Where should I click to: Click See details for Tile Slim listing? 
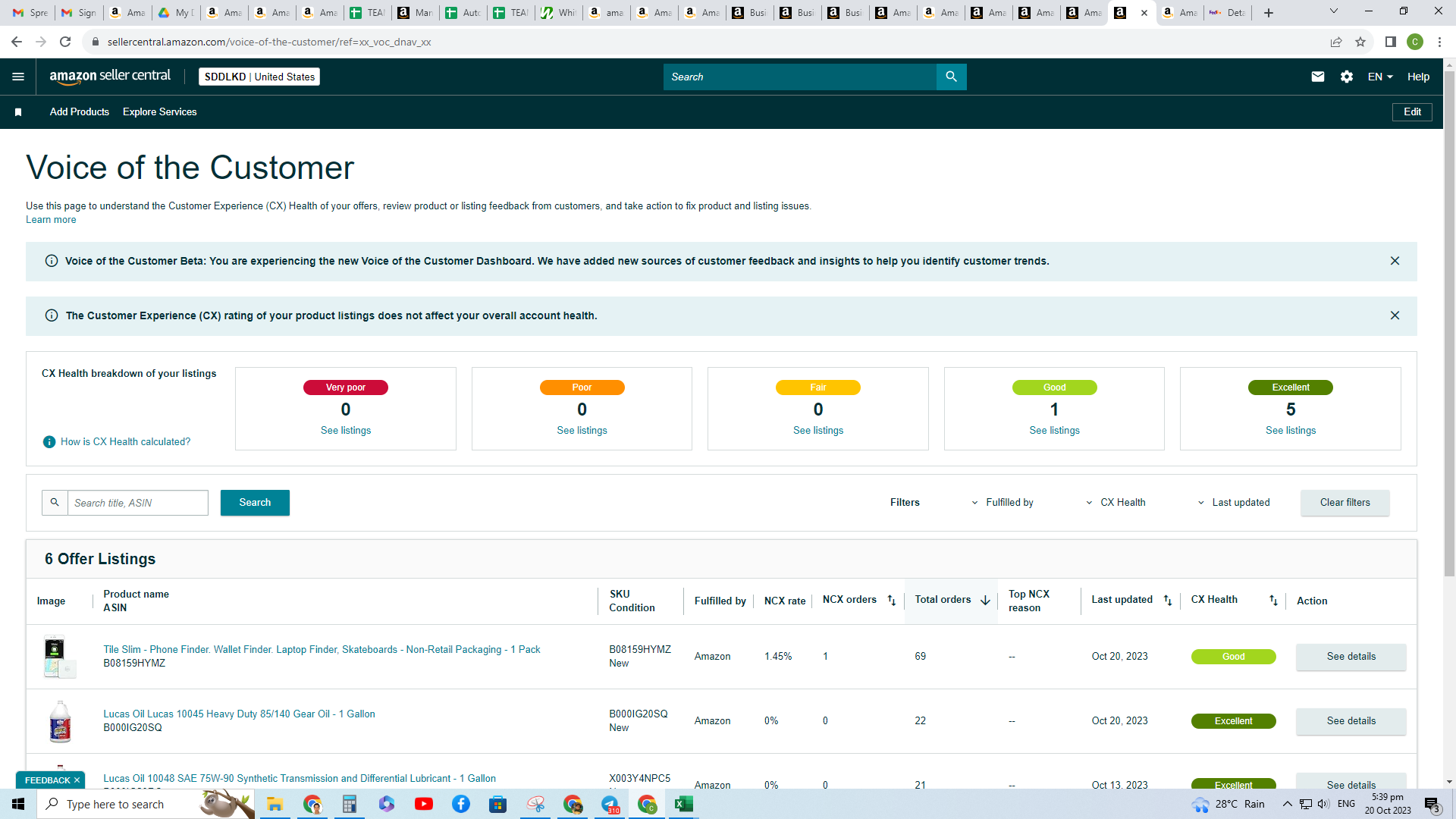tap(1351, 657)
